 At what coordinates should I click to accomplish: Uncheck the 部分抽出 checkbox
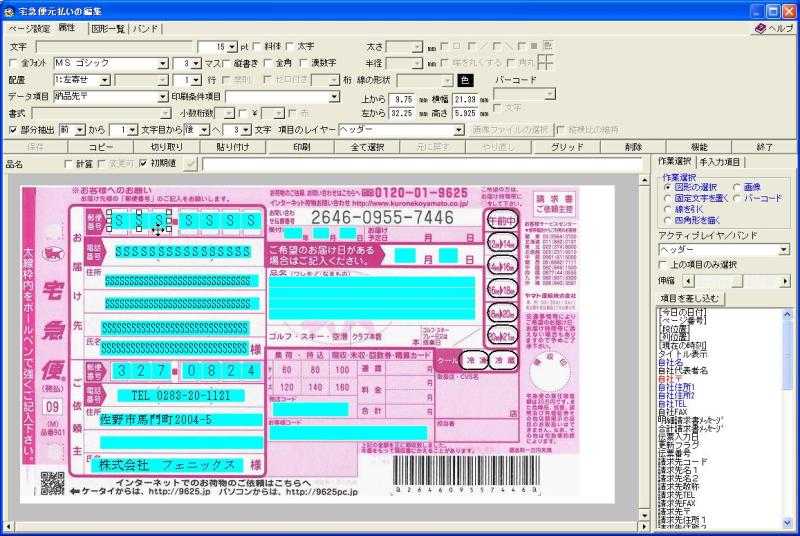[x=13, y=130]
